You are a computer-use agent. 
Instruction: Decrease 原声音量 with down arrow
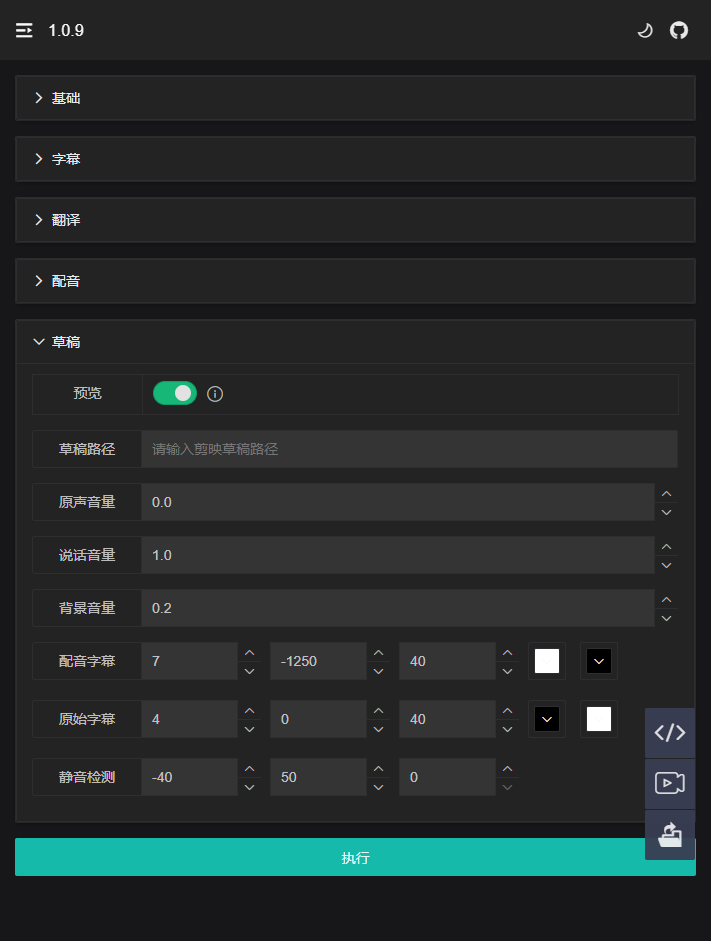(x=666, y=512)
